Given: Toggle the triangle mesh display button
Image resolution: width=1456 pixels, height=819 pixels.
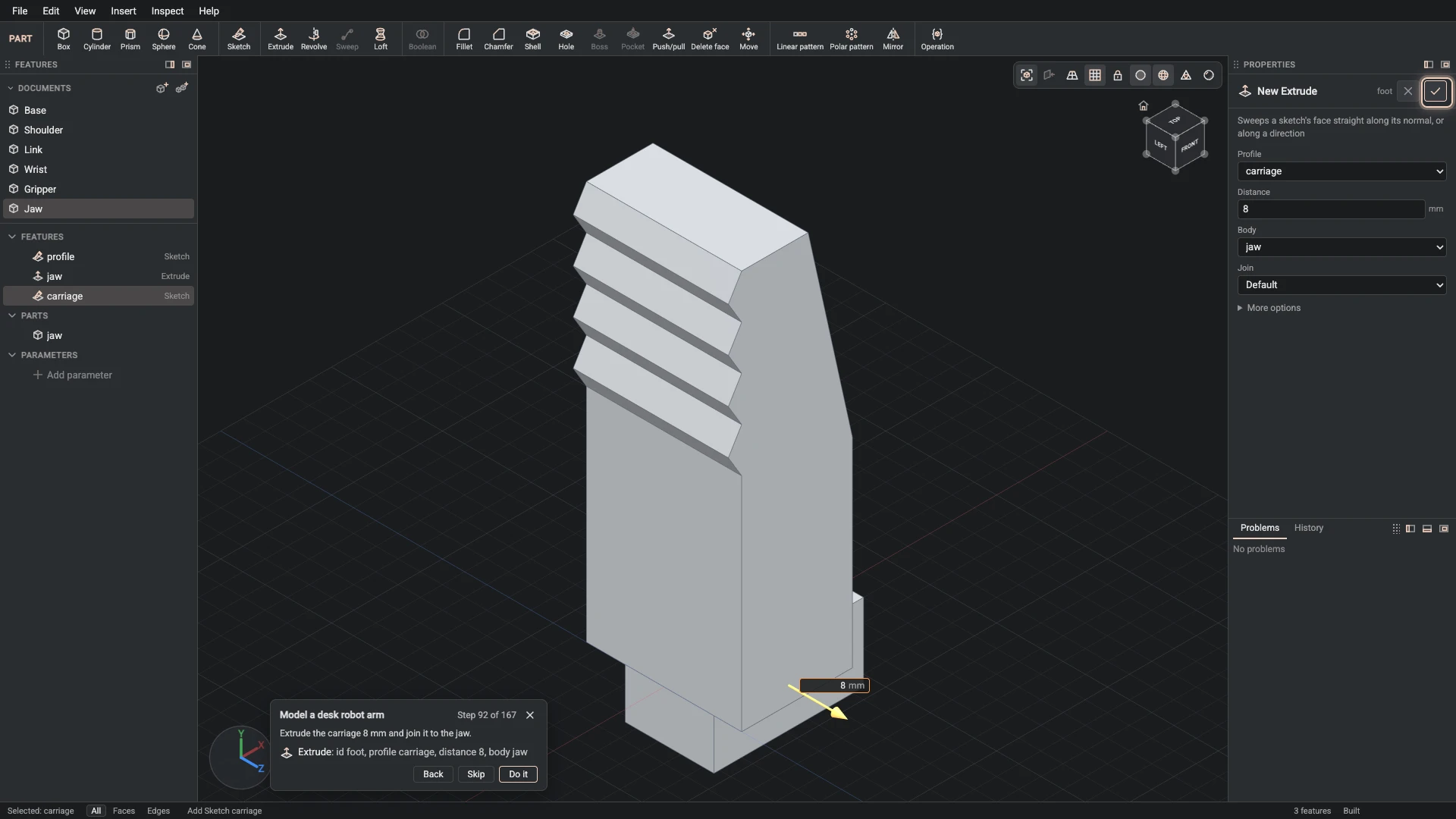Looking at the screenshot, I should click(x=1186, y=75).
